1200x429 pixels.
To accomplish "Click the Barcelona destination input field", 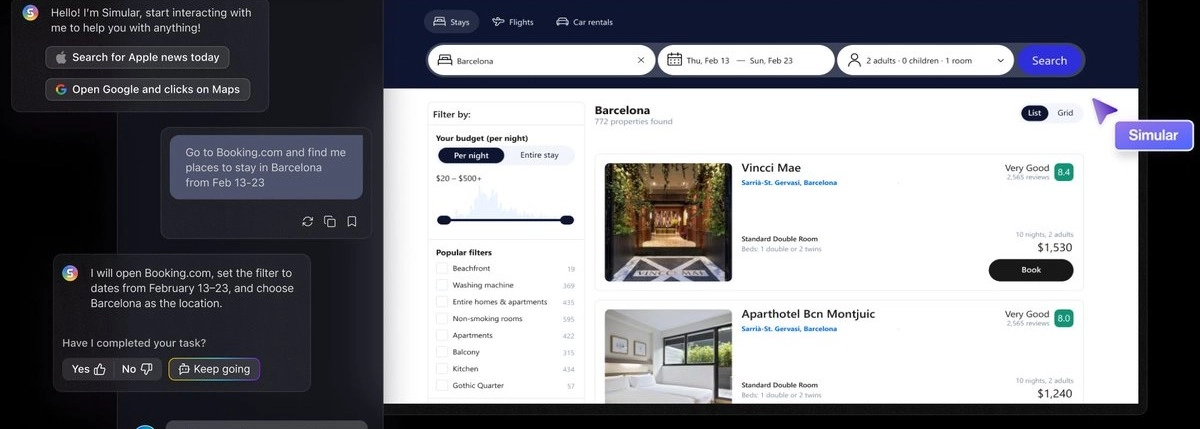I will point(540,60).
